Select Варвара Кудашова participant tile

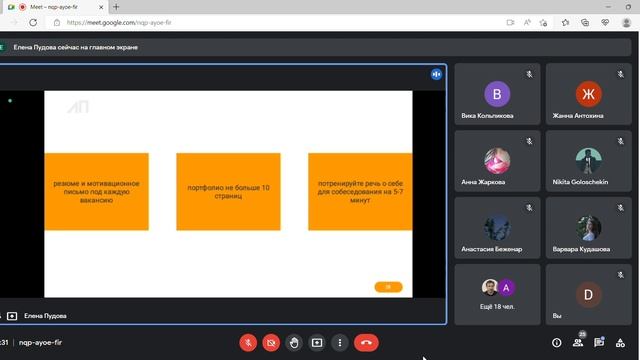589,228
